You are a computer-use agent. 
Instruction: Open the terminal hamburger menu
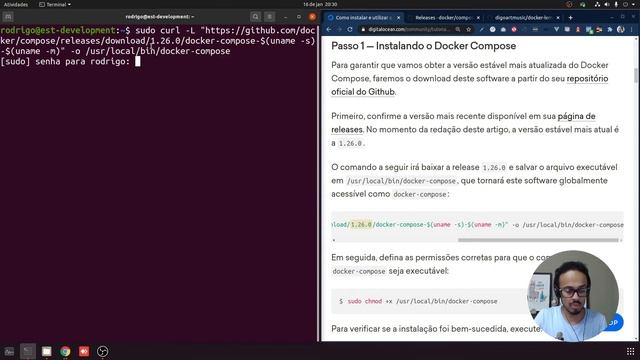pos(269,17)
